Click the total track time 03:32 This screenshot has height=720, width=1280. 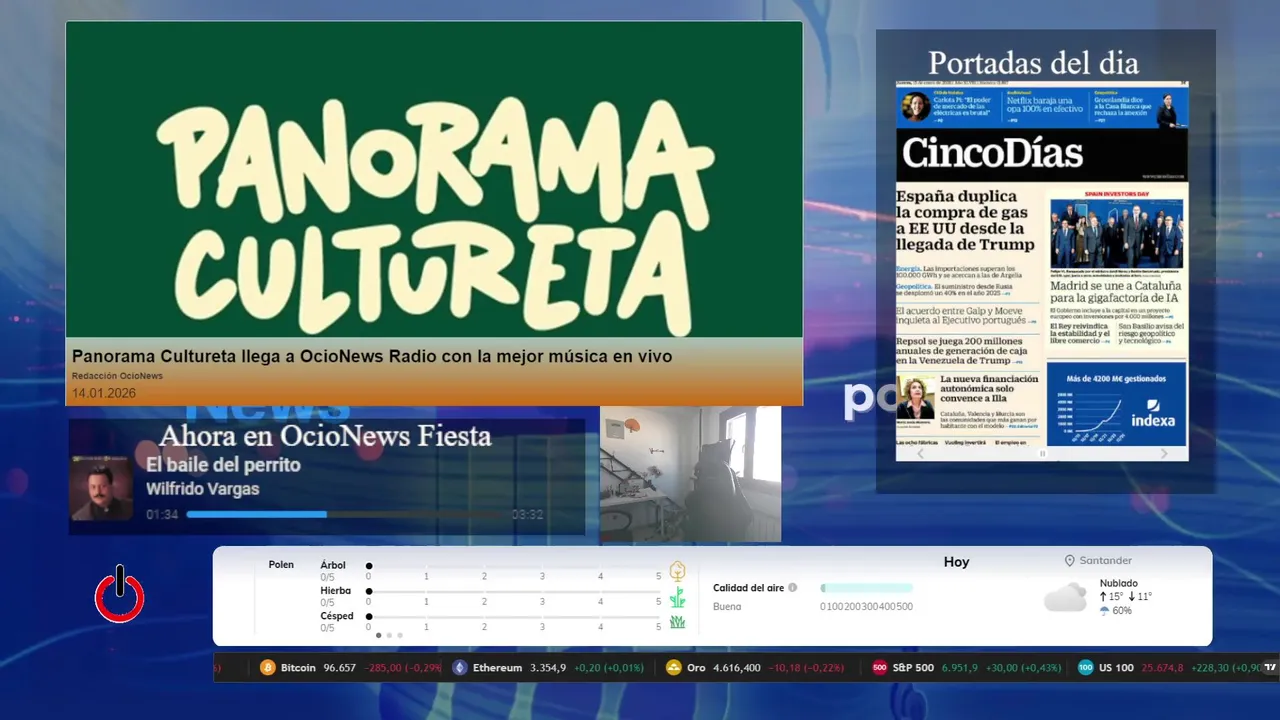[527, 515]
